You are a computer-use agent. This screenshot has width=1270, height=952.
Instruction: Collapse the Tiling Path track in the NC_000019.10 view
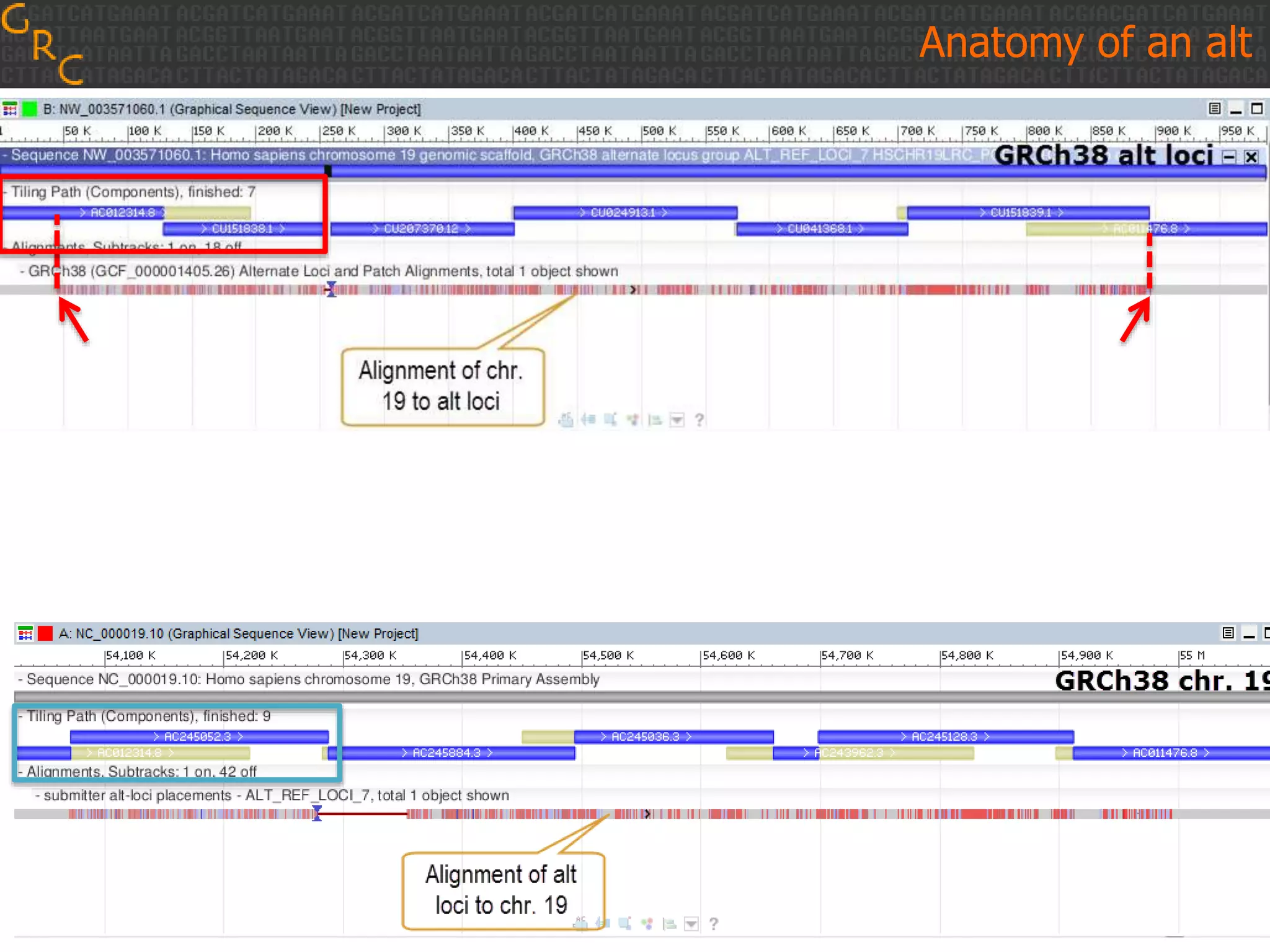coord(20,716)
